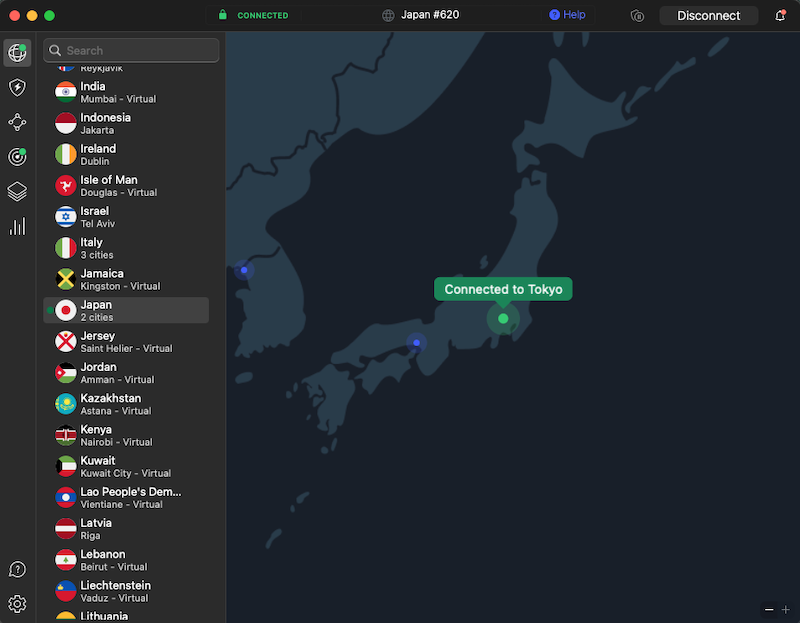Select Isle of Man Douglas server

[x=126, y=186]
